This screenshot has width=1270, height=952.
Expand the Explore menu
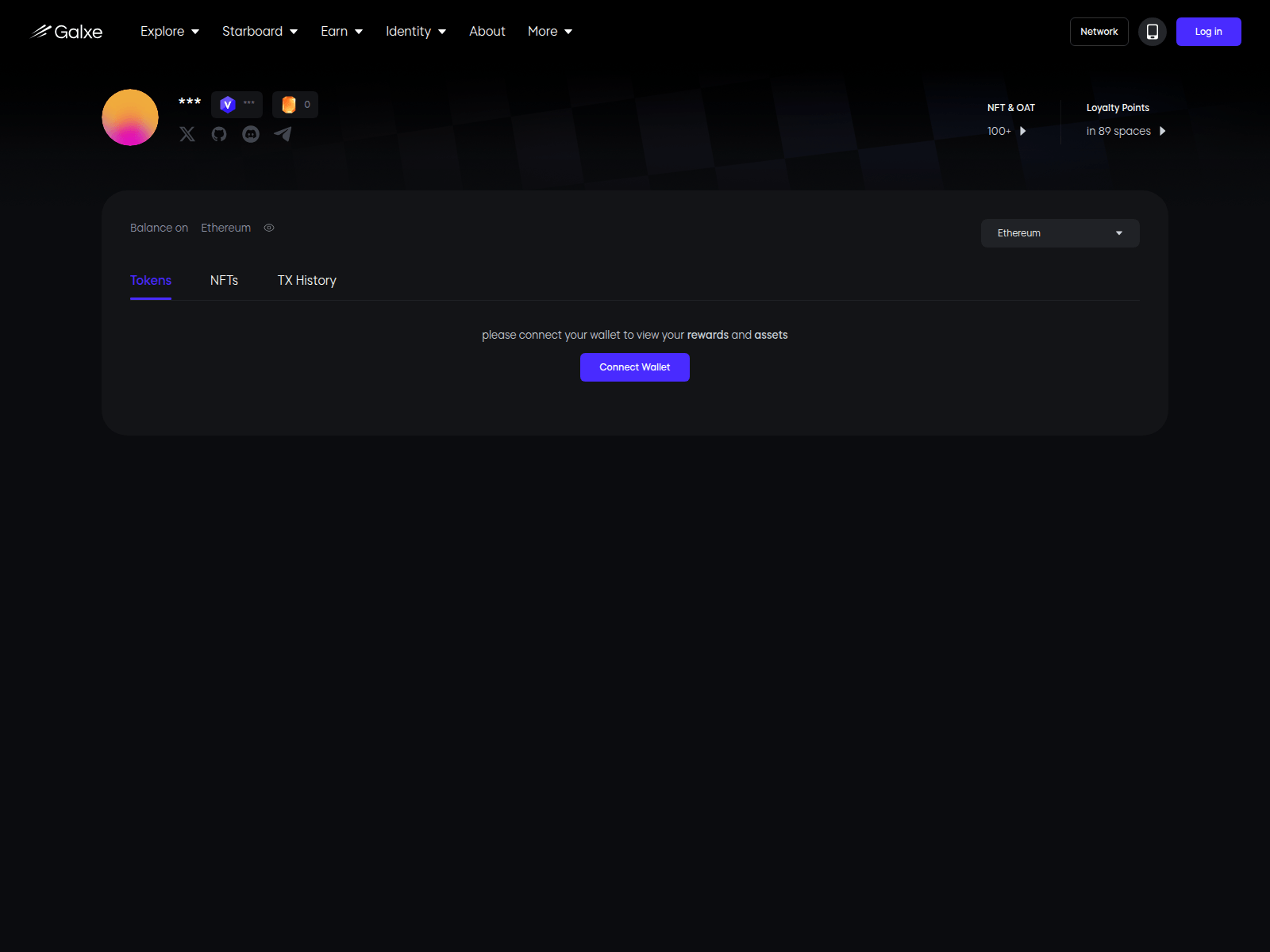click(x=170, y=32)
